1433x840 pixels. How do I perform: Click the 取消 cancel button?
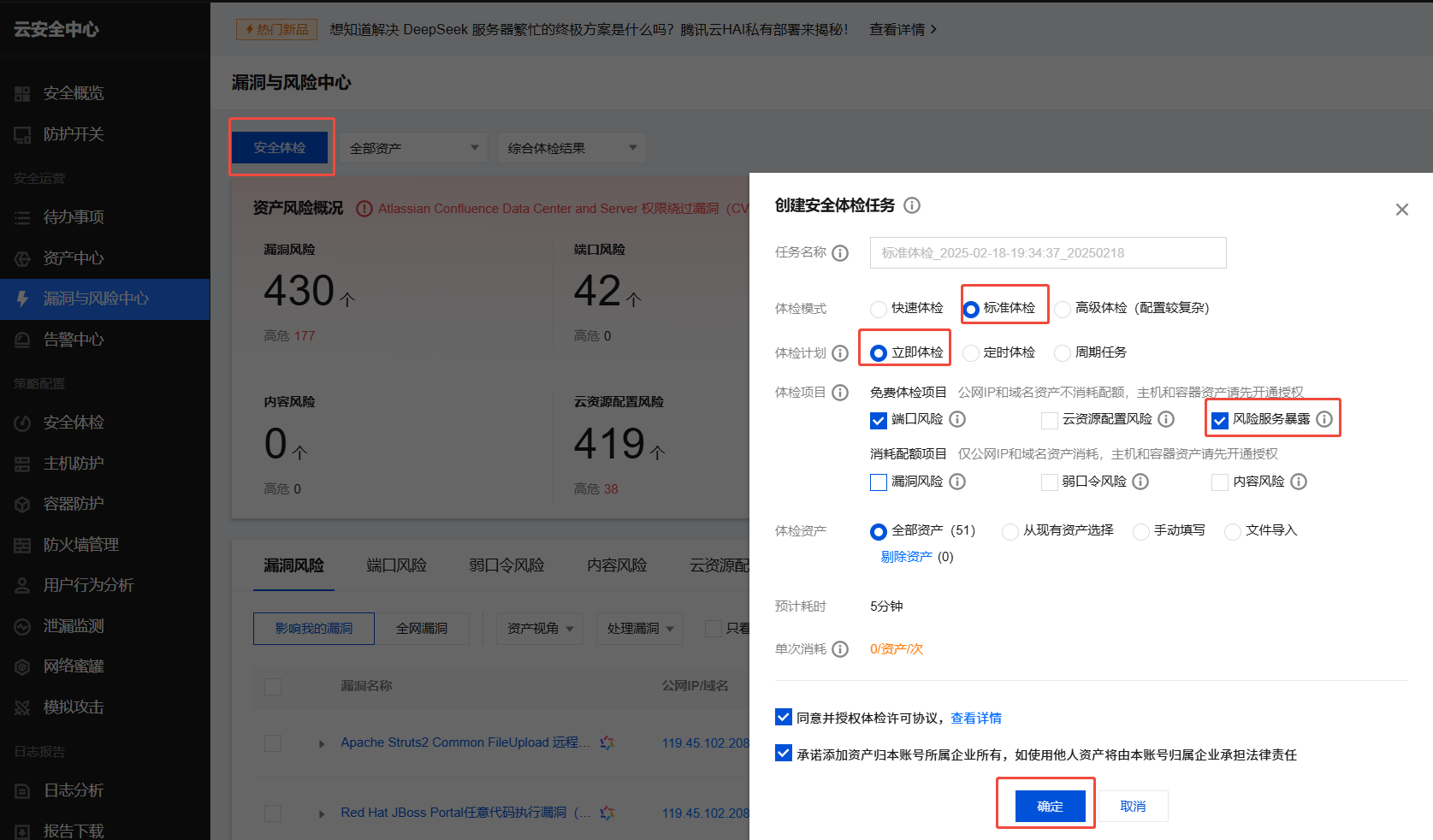pos(1133,806)
